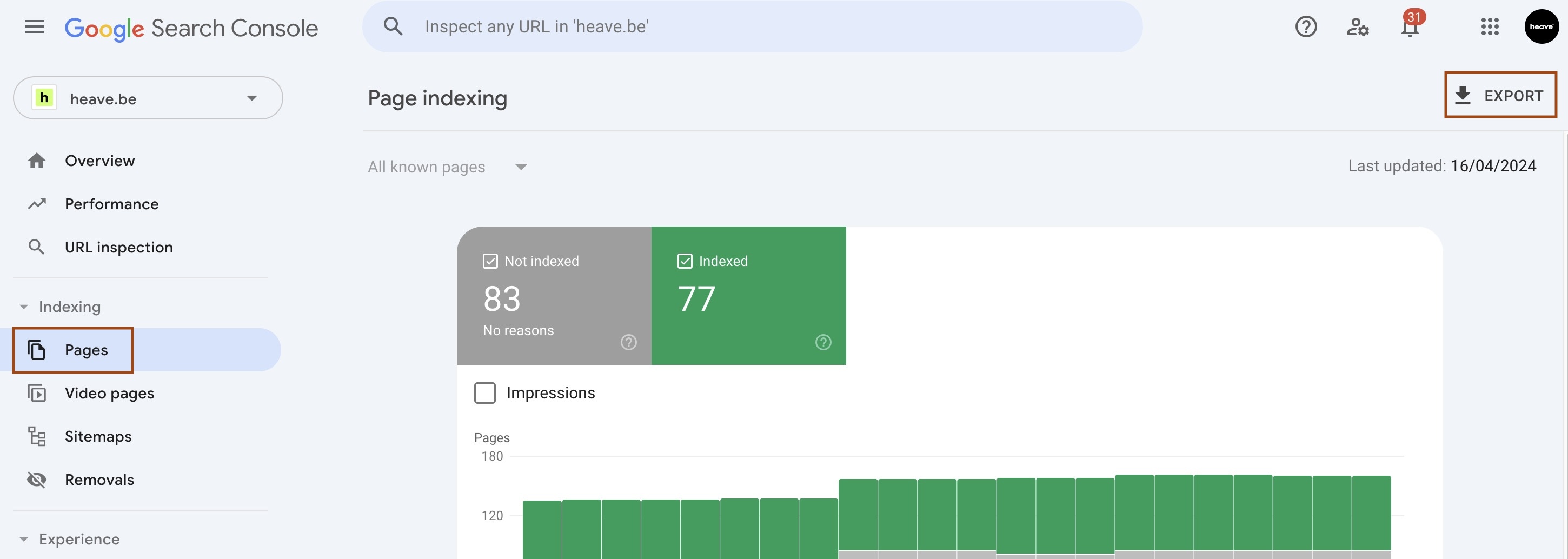Open the Help menu
Image resolution: width=1568 pixels, height=559 pixels.
(x=1306, y=27)
